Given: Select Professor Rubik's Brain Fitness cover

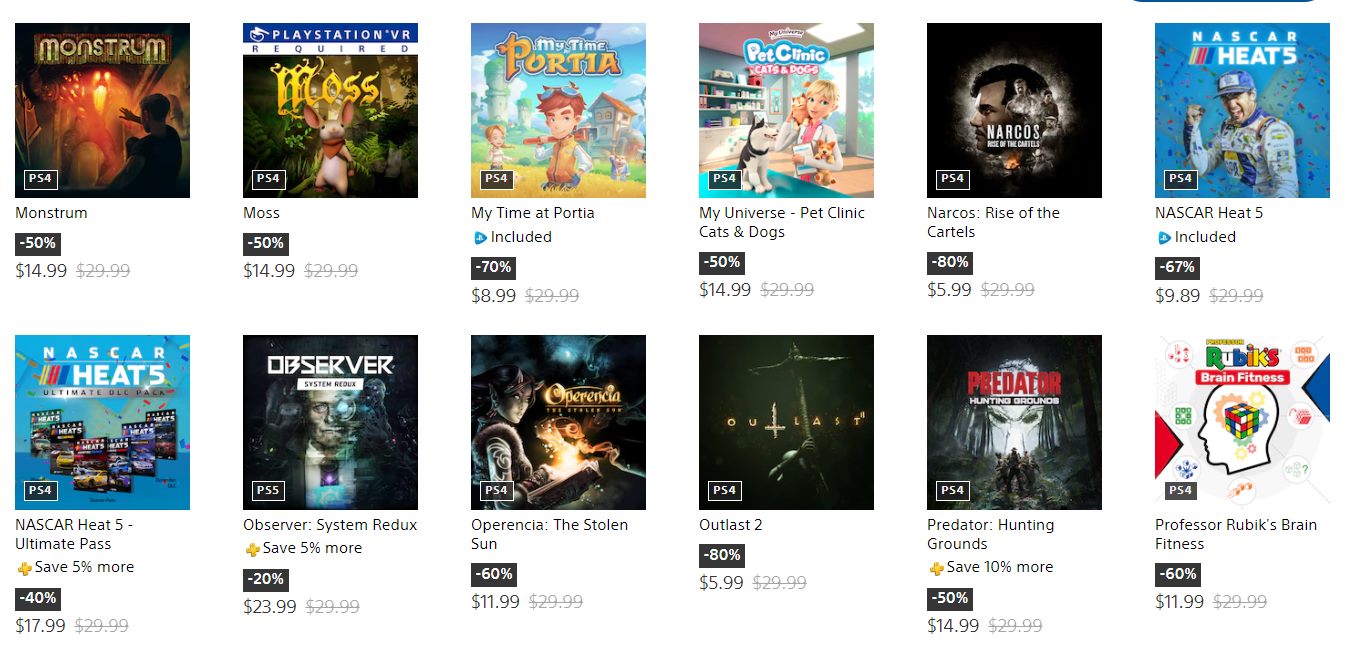Looking at the screenshot, I should click(1242, 422).
